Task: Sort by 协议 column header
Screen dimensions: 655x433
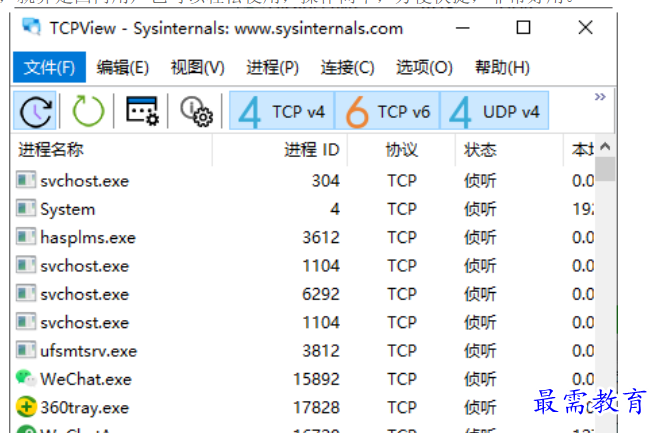Action: (401, 149)
